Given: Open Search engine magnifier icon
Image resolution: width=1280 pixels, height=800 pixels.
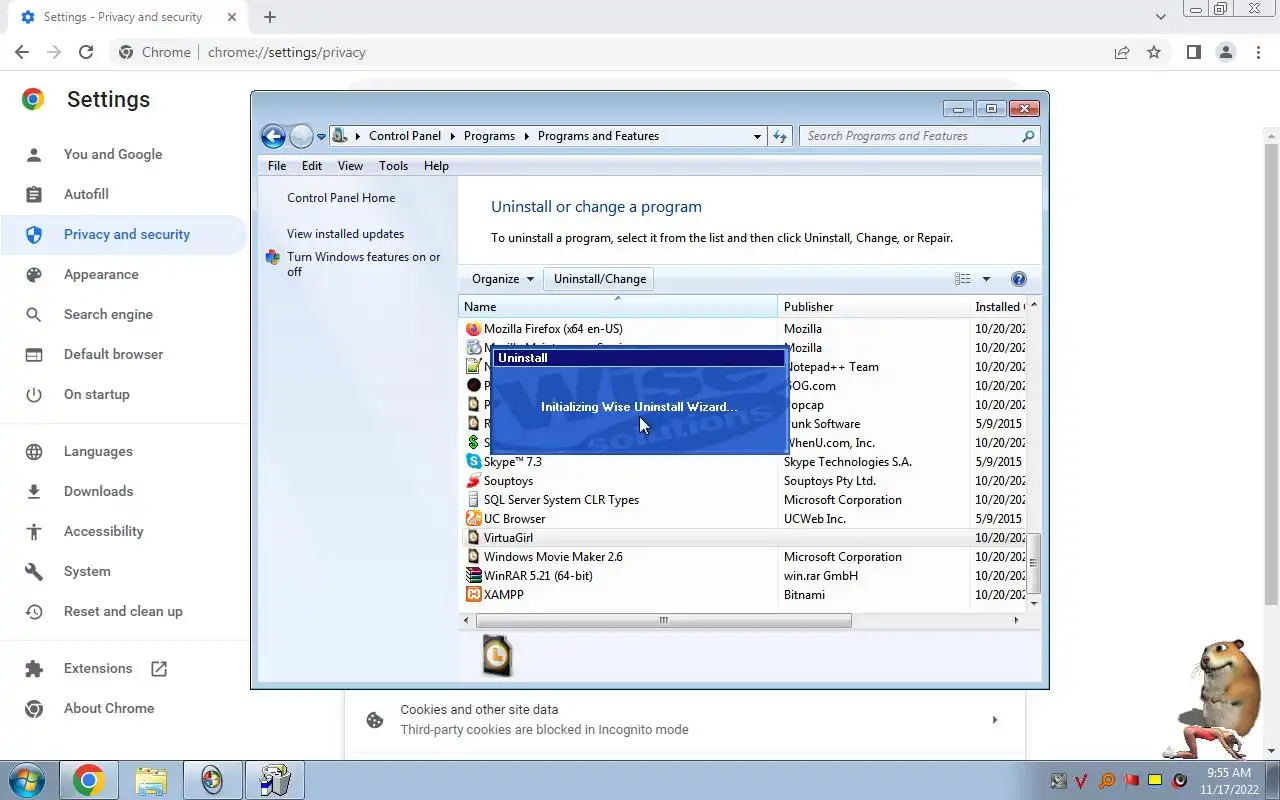Looking at the screenshot, I should coord(34,314).
